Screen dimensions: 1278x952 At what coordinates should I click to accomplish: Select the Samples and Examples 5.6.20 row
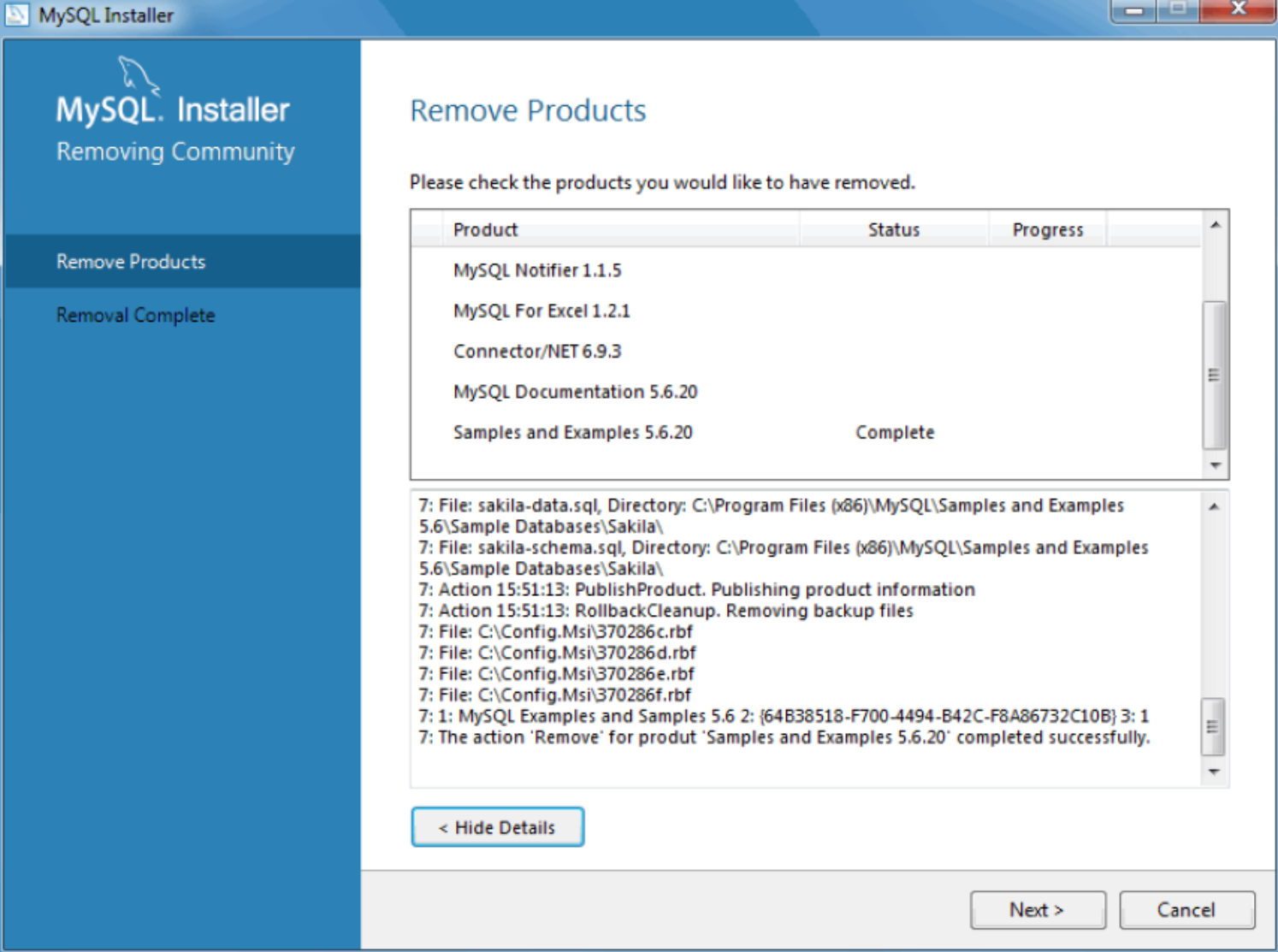coord(573,432)
